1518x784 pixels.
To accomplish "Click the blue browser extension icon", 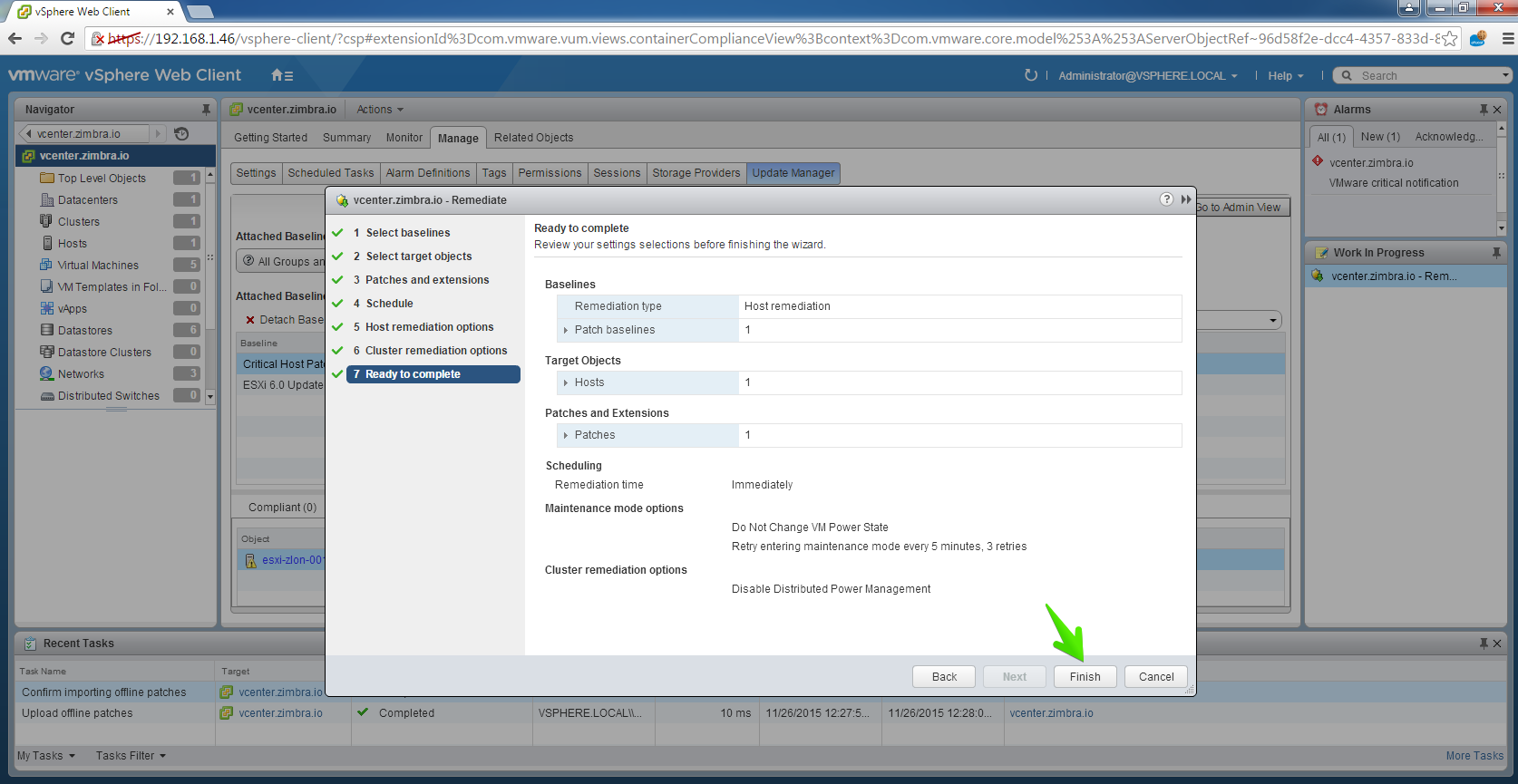I will pyautogui.click(x=1478, y=38).
